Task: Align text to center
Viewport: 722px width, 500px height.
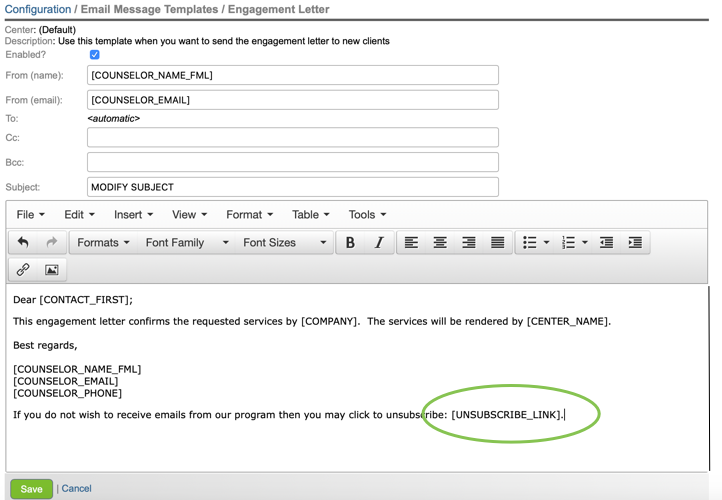Action: tap(440, 243)
